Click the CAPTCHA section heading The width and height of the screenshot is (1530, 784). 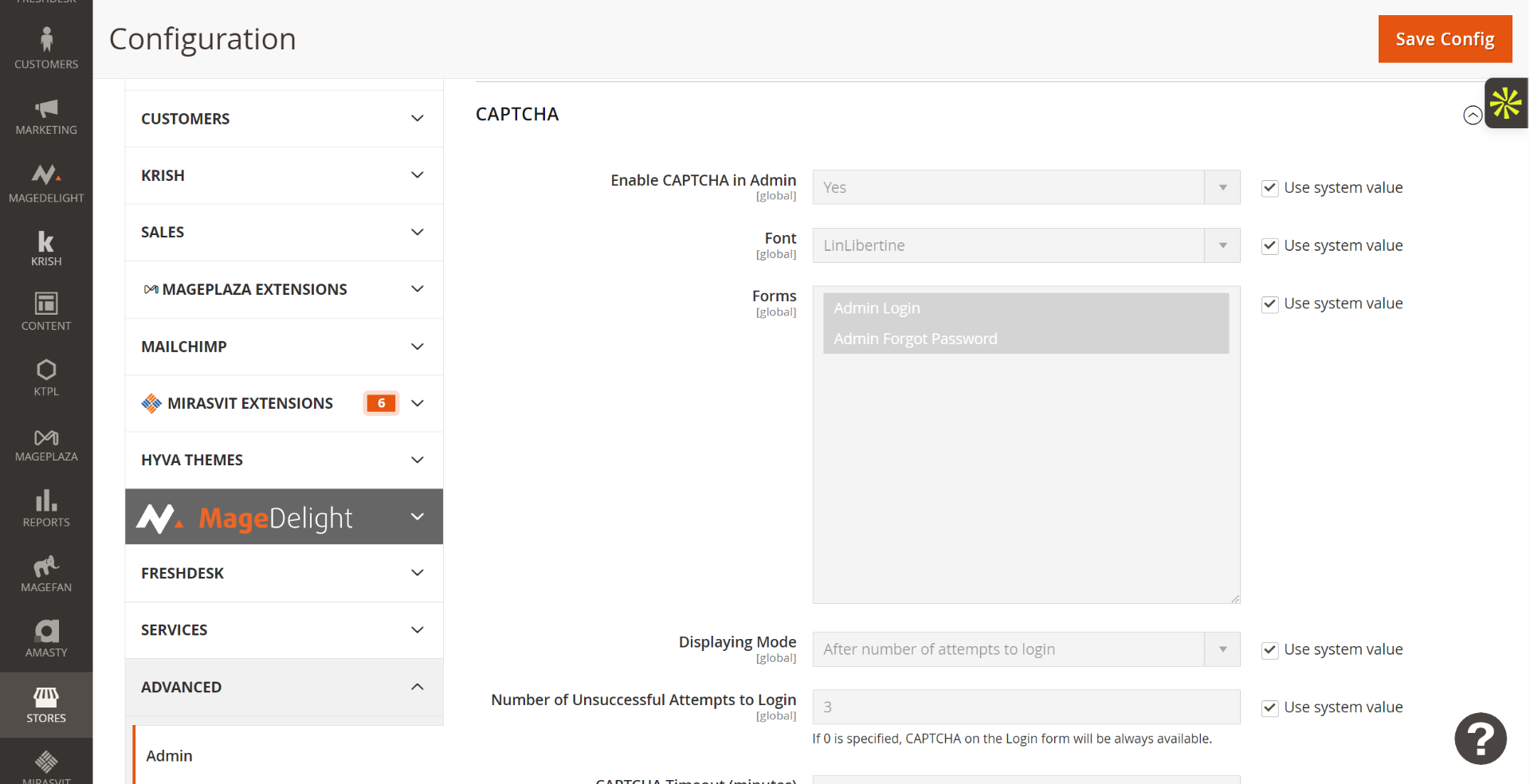(x=517, y=114)
